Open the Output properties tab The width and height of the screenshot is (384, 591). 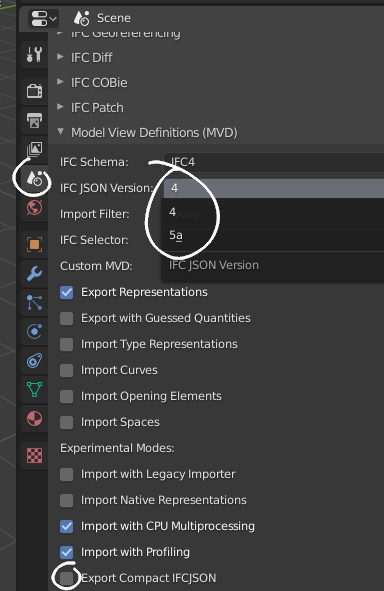click(34, 120)
